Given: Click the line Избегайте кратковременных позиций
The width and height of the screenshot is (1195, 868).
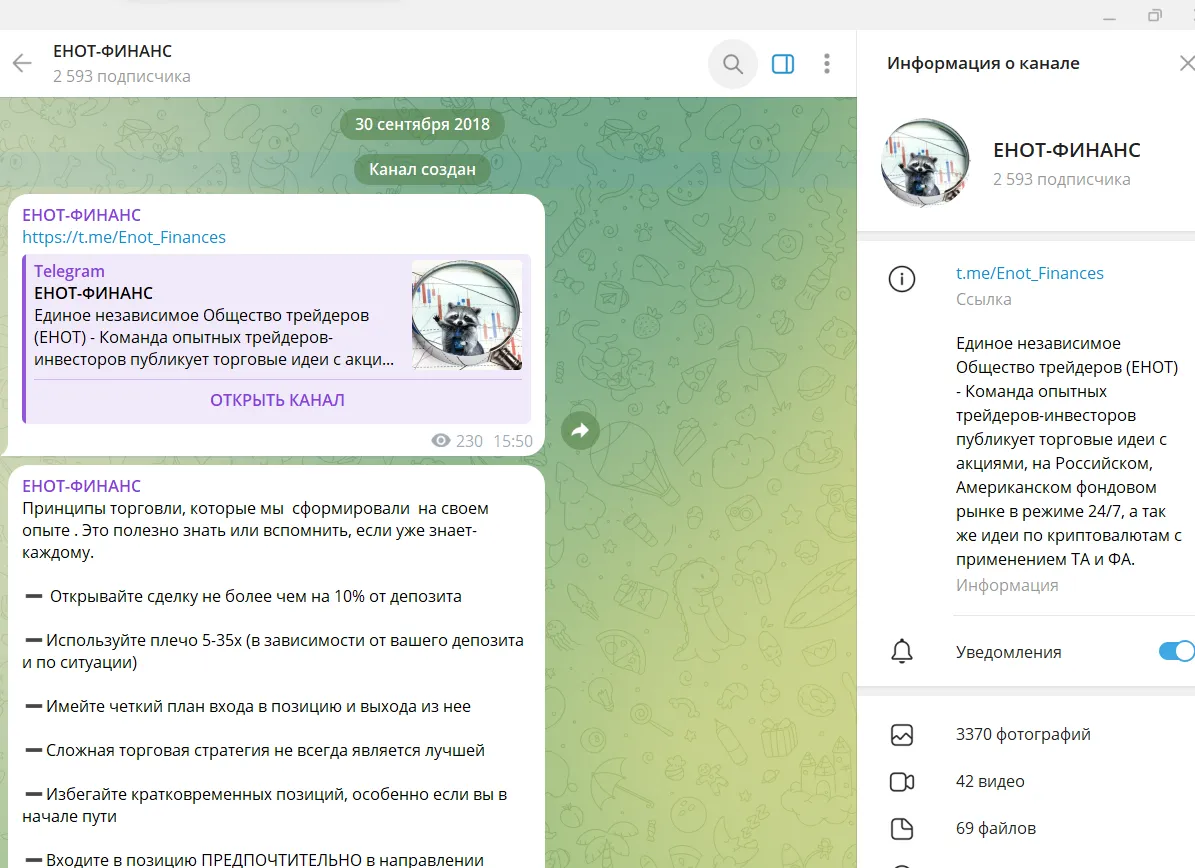Looking at the screenshot, I should tap(265, 806).
